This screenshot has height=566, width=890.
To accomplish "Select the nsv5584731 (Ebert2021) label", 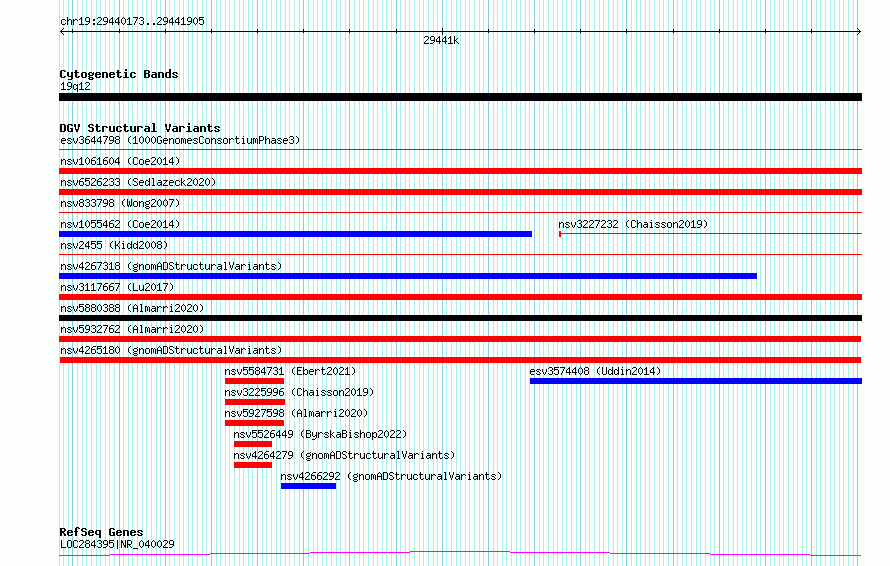I will [290, 371].
